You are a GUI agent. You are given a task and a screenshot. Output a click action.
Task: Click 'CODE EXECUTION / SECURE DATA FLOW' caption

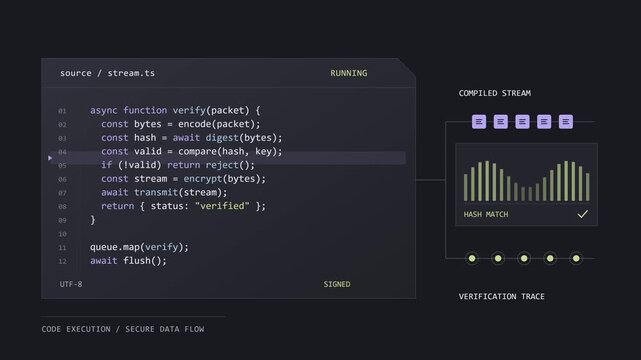coord(123,329)
